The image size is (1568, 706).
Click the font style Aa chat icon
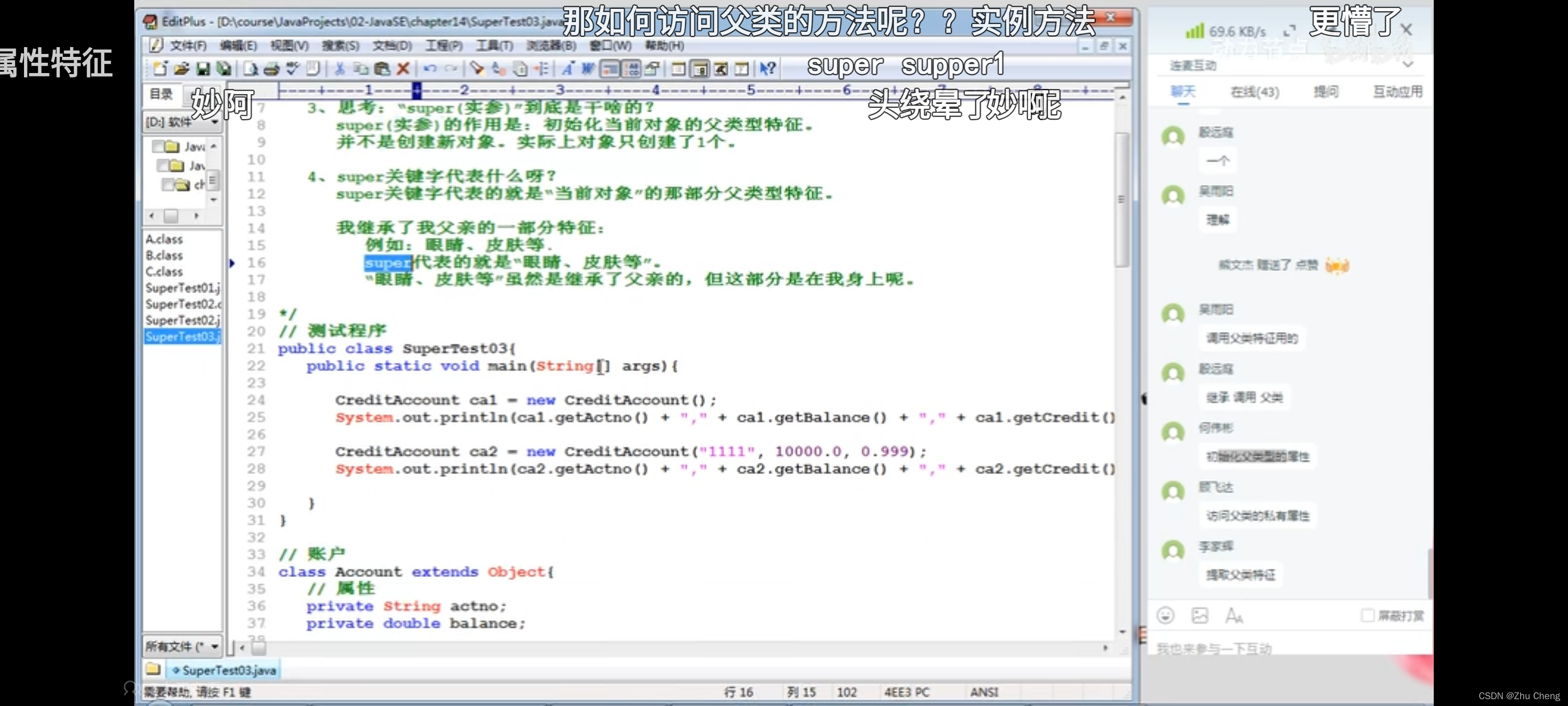click(x=1234, y=615)
